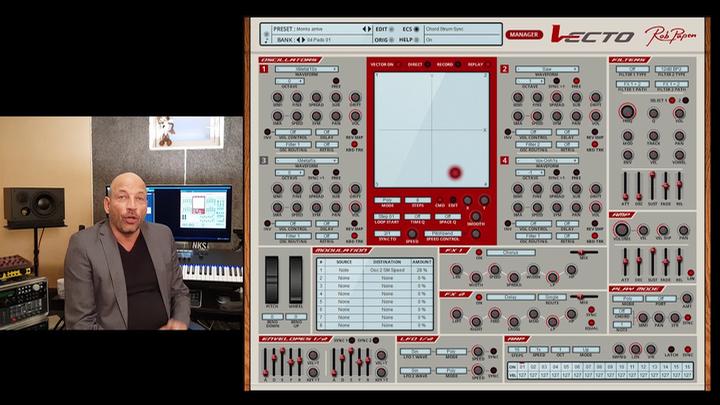The image size is (720, 405).
Task: Click Oscillator 4 VOL knob
Action: pyautogui.click(x=596, y=208)
